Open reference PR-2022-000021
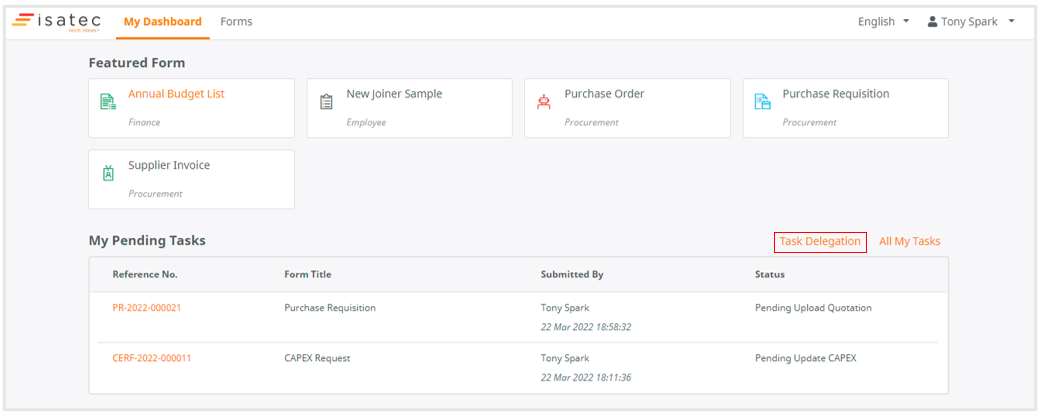 click(x=147, y=308)
